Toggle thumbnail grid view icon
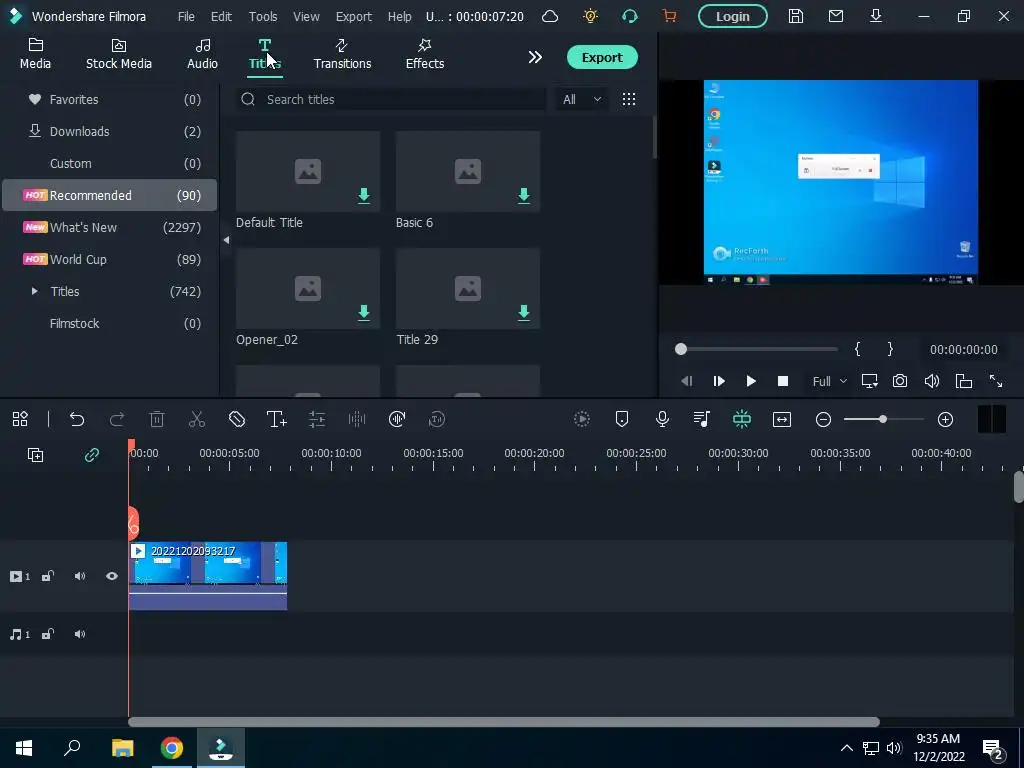Screen dimensions: 1024x768 (x=629, y=99)
